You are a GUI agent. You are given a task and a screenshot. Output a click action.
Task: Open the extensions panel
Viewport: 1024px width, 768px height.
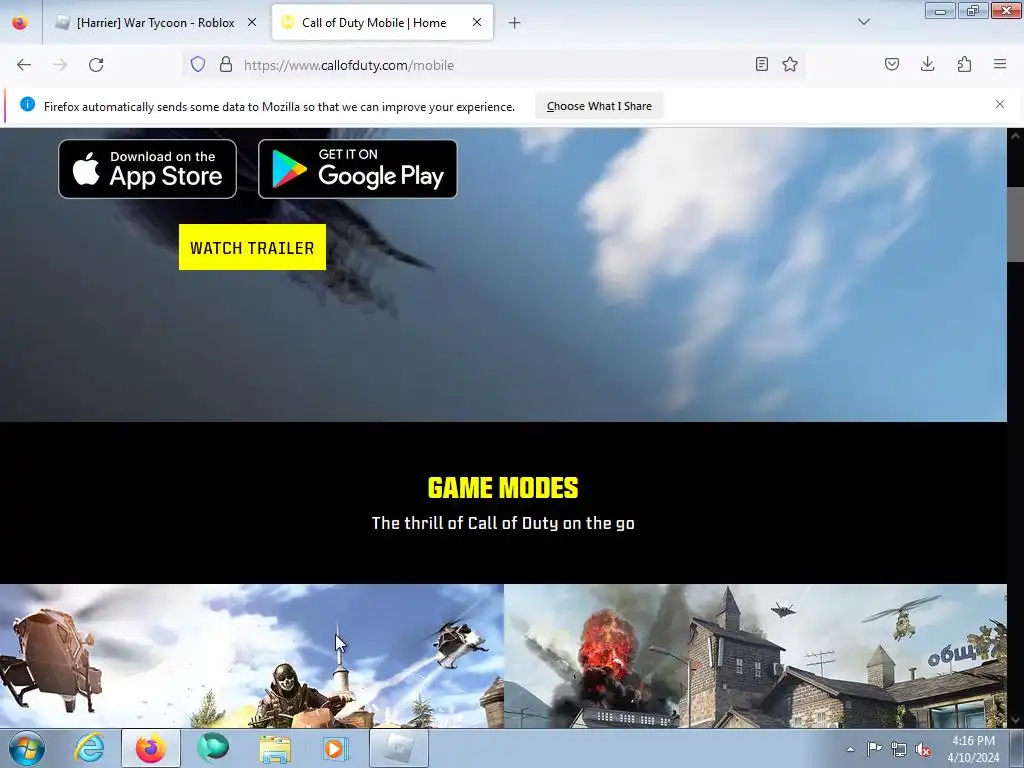click(964, 64)
